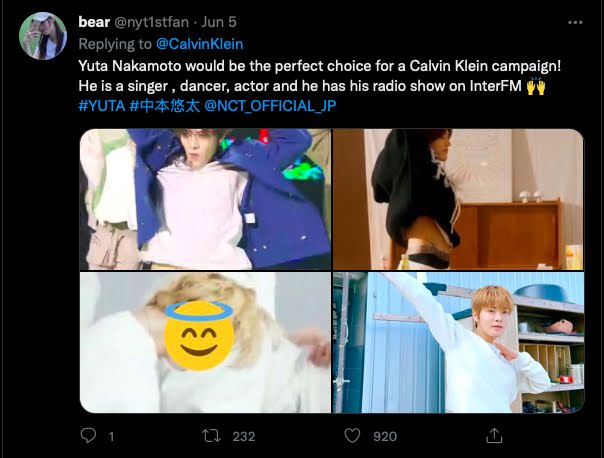604x458 pixels.
Task: Open the @CalvinKlein mention link
Action: coord(200,43)
